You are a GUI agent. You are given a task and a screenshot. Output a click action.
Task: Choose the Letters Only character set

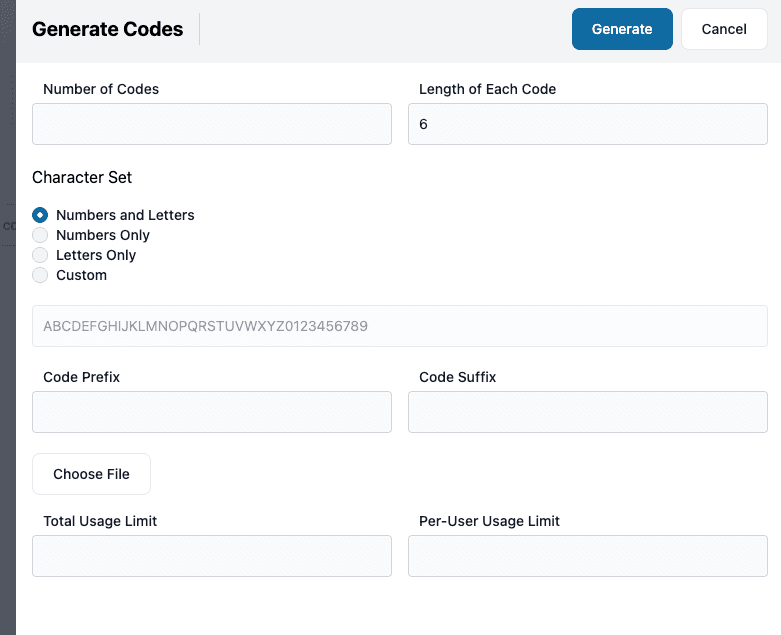[40, 255]
